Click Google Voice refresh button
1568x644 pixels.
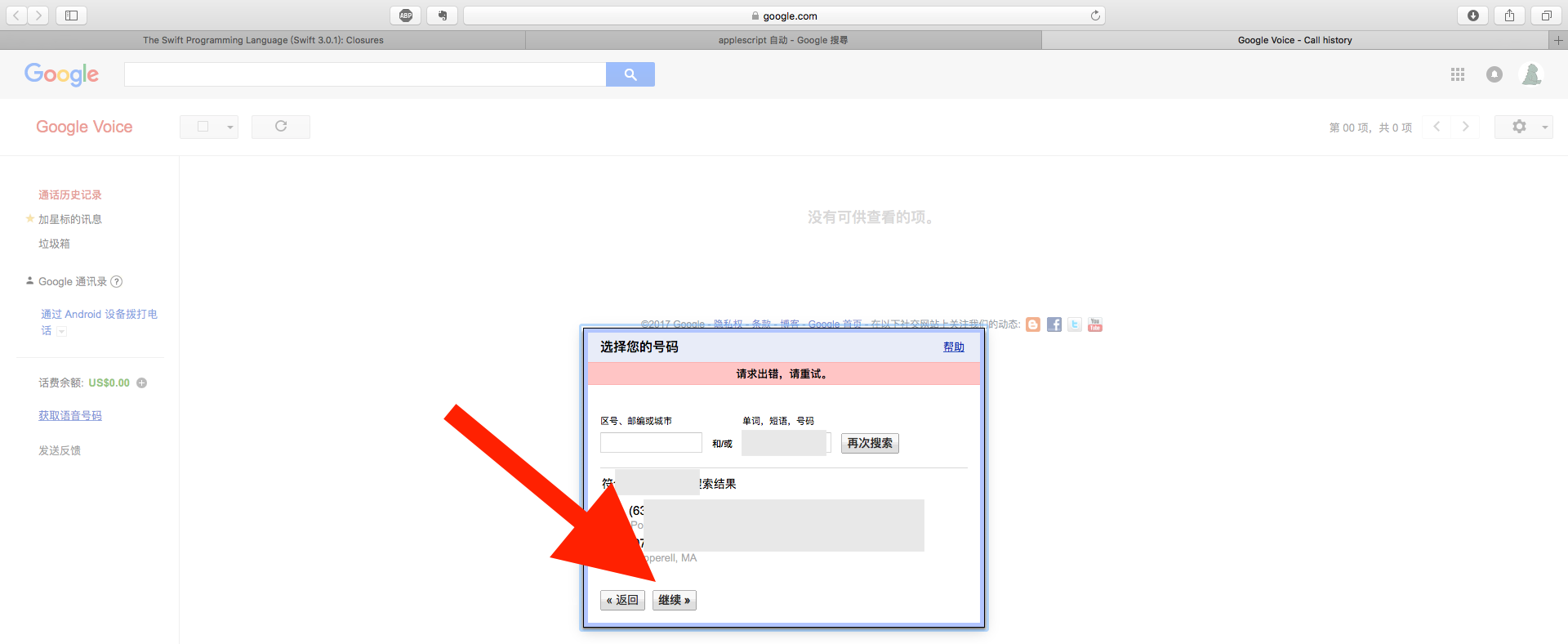coord(281,127)
